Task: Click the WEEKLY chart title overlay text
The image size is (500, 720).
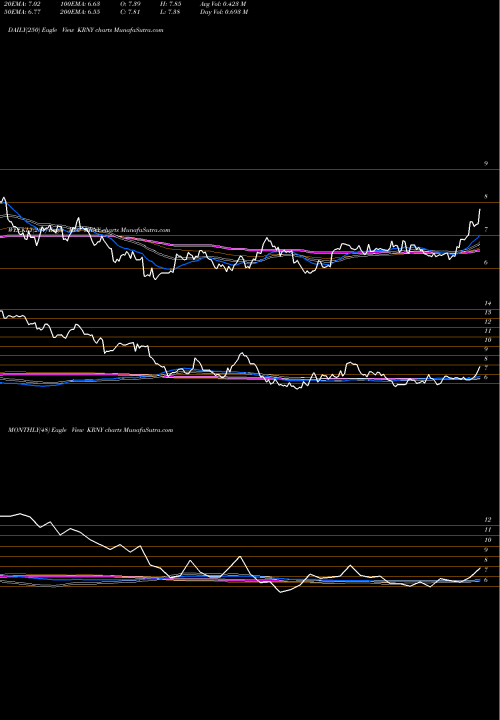Action: (x=89, y=230)
